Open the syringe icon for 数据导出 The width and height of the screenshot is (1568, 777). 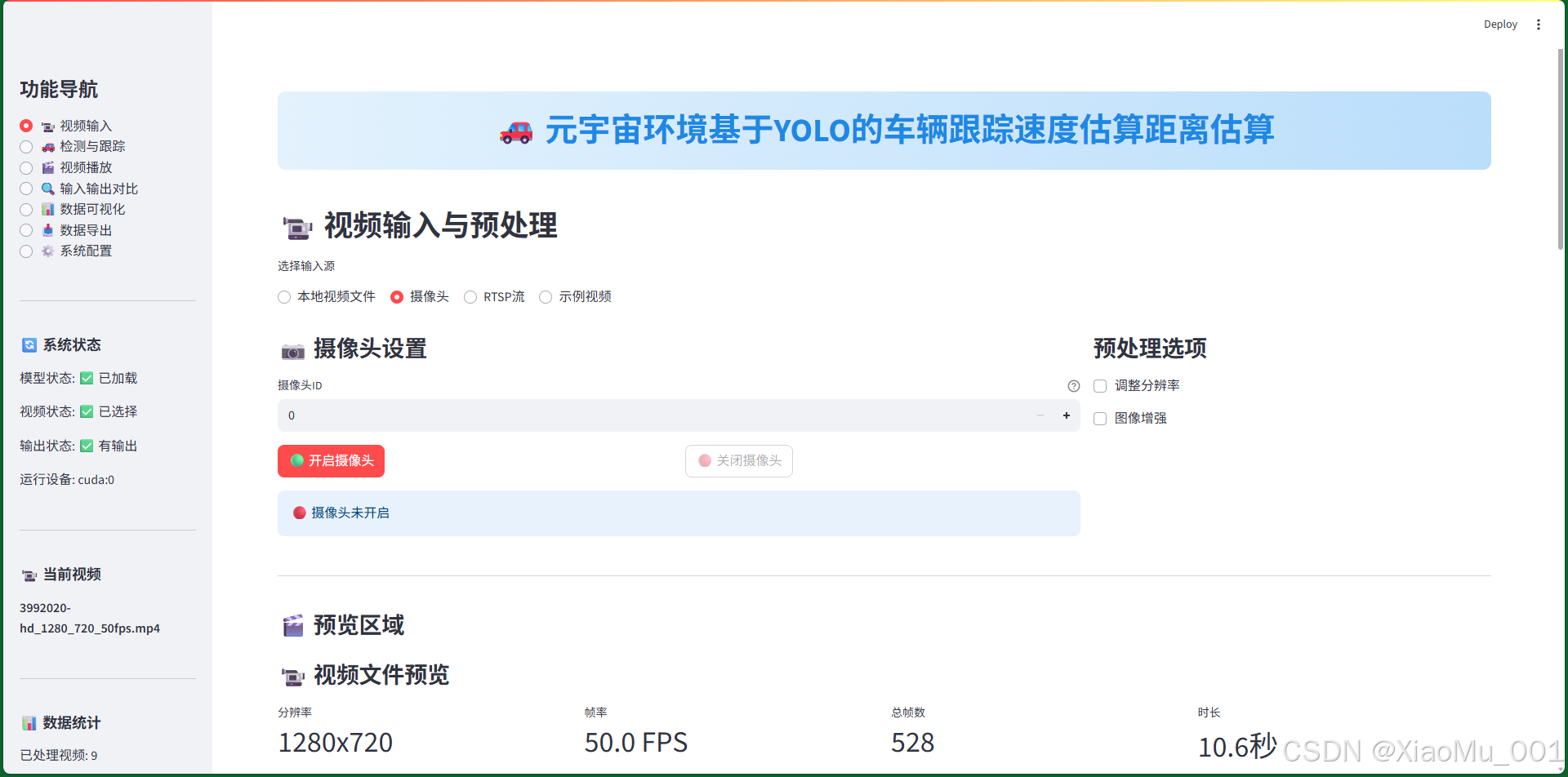tap(47, 229)
